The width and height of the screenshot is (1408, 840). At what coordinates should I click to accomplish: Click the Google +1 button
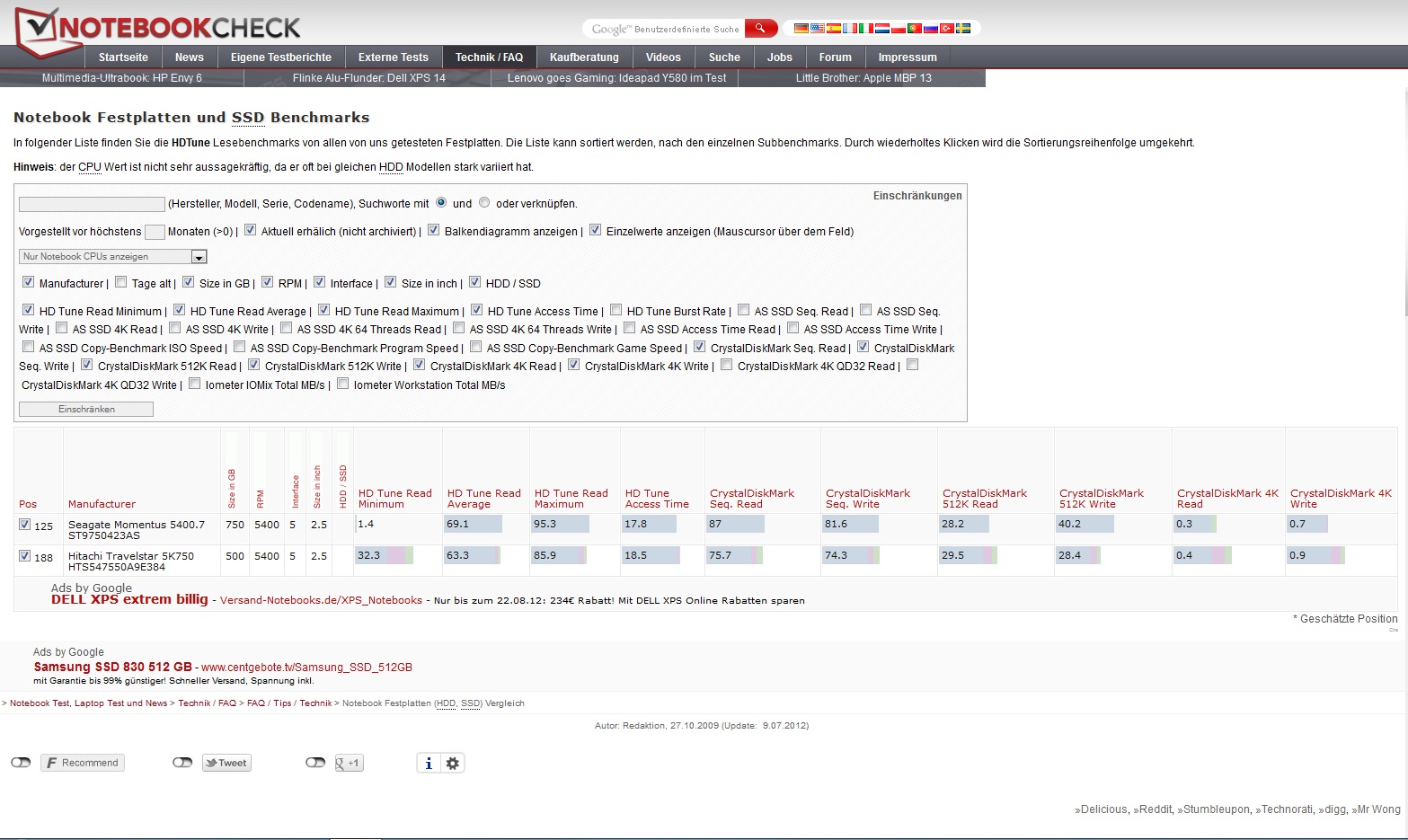click(349, 763)
